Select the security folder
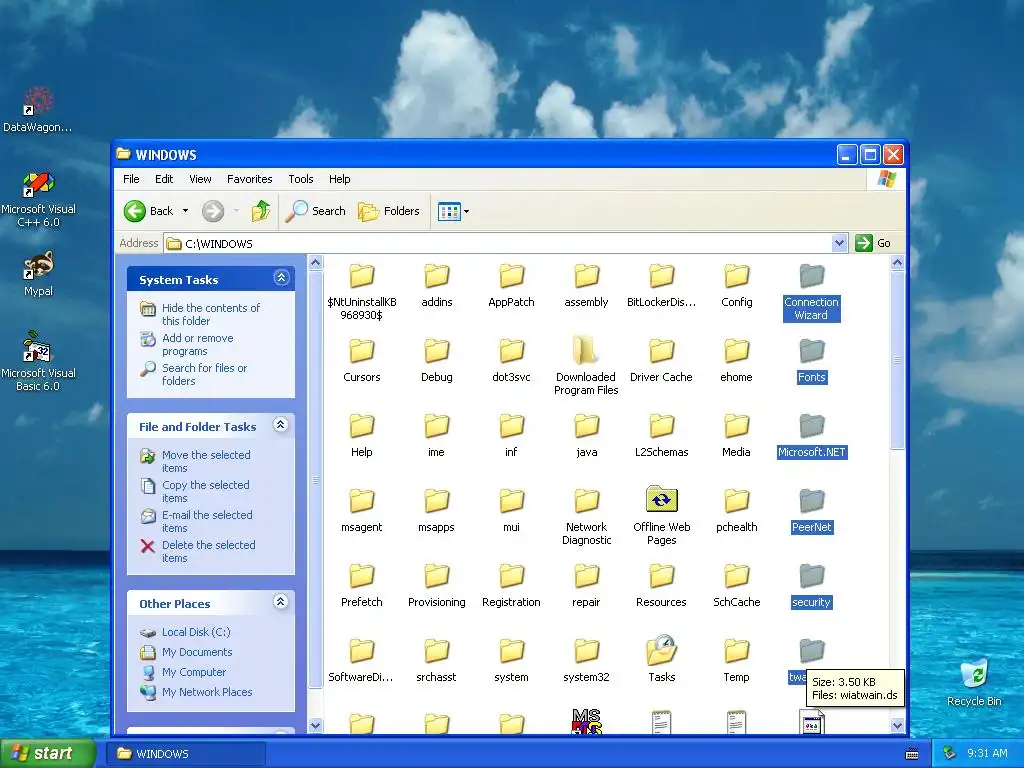Viewport: 1024px width, 768px height. [x=811, y=585]
